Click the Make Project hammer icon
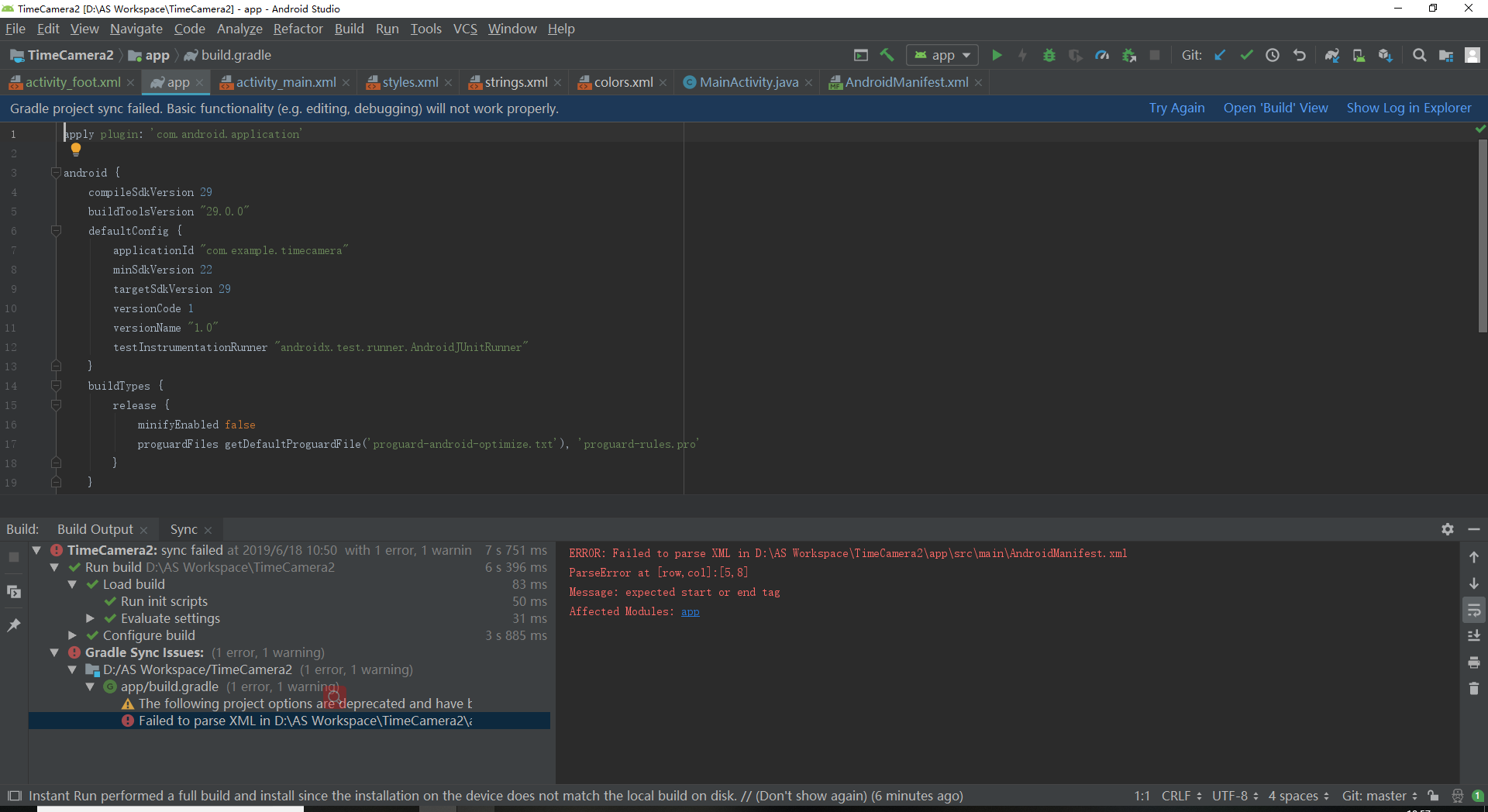Image resolution: width=1488 pixels, height=812 pixels. [x=887, y=55]
